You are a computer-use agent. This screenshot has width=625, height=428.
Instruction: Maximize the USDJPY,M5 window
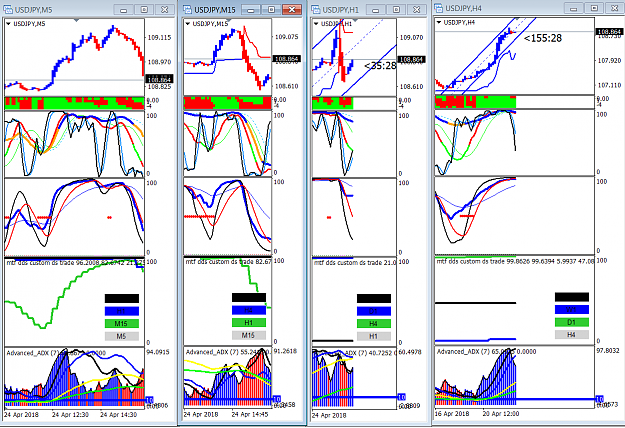tap(144, 10)
